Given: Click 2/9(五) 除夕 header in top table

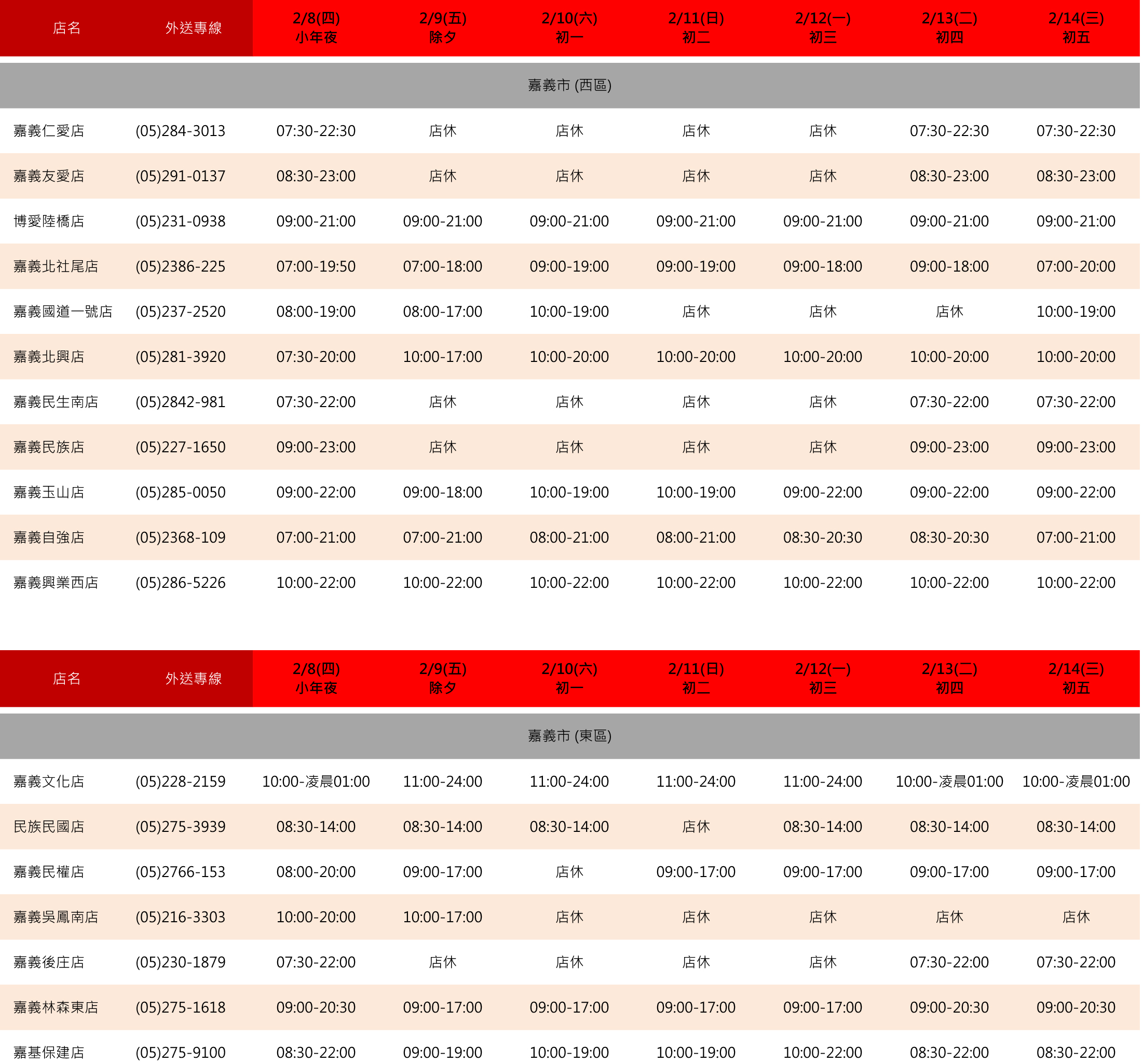Looking at the screenshot, I should click(x=443, y=28).
